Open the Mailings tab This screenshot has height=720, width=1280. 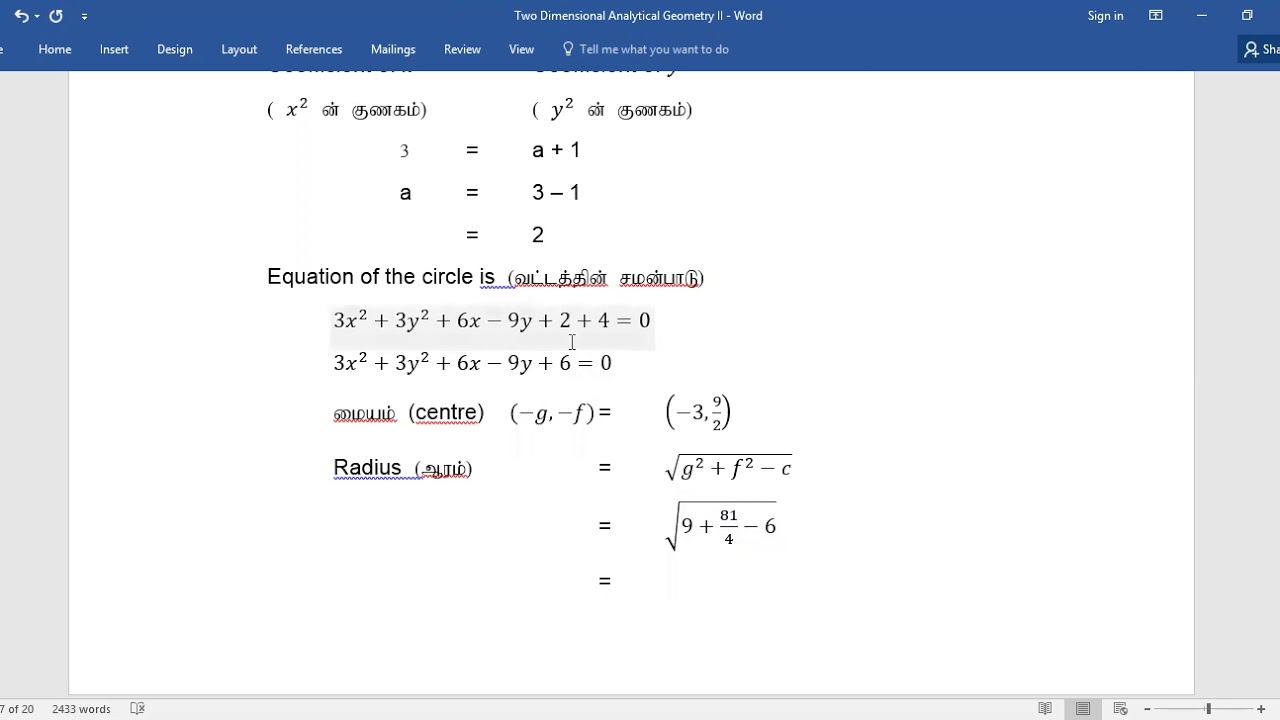(x=393, y=49)
